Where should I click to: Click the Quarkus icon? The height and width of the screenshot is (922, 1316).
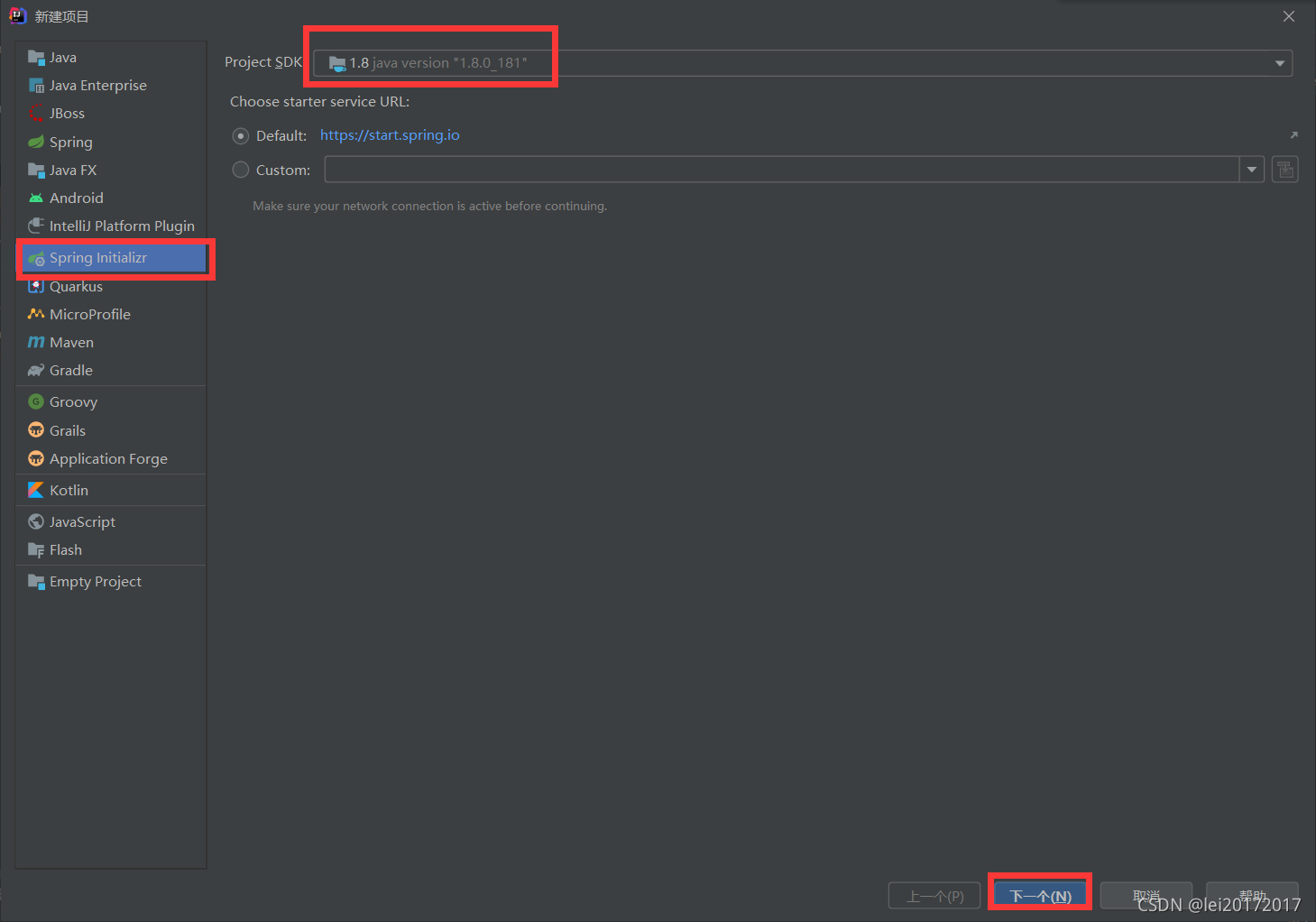point(36,286)
